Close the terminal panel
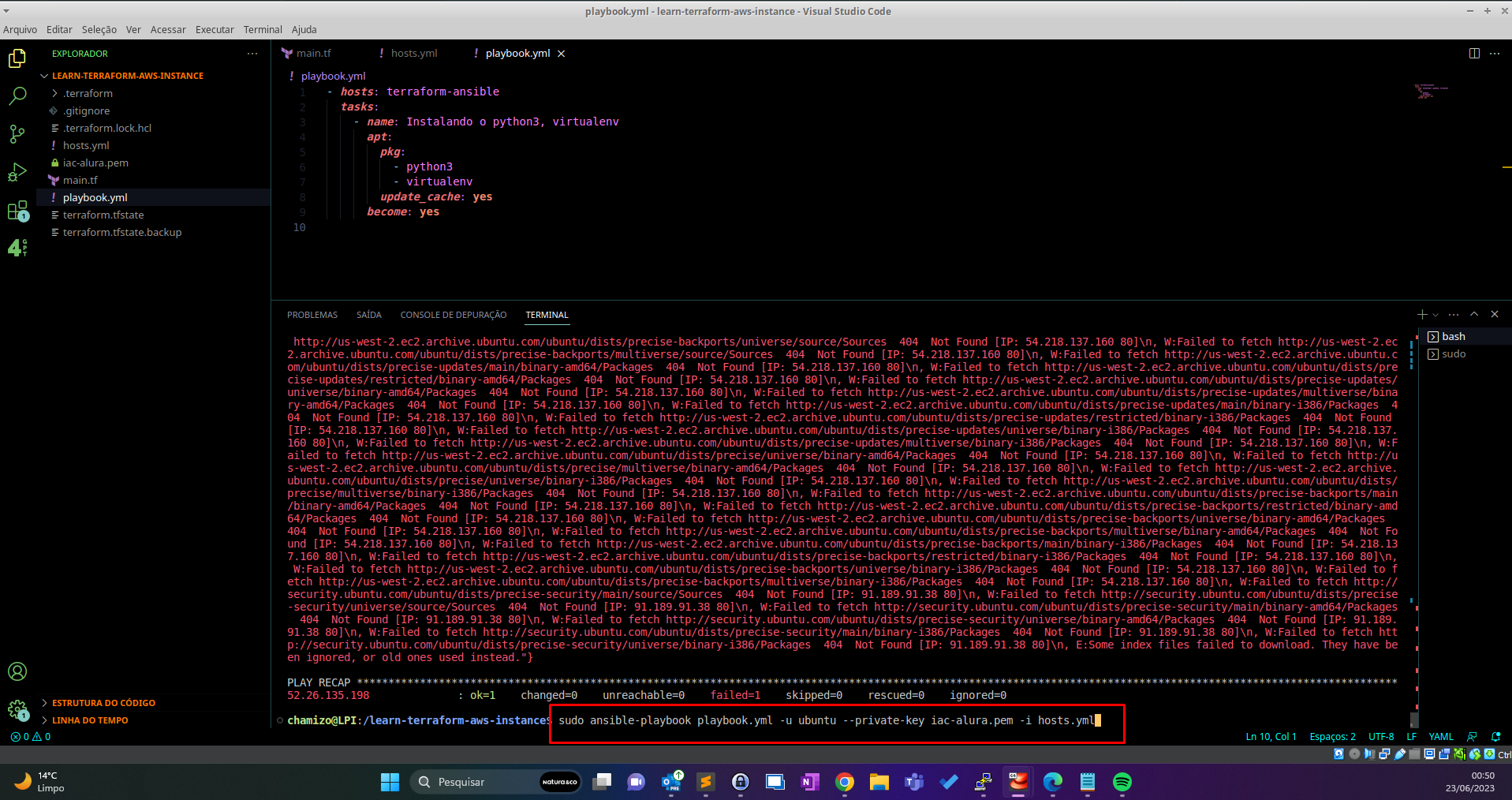This screenshot has width=1512, height=800. click(x=1495, y=314)
